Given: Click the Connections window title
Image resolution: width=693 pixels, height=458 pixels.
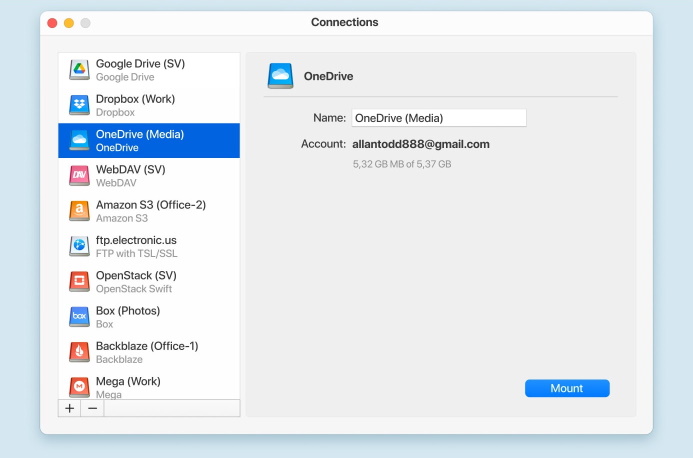Looking at the screenshot, I should 345,22.
